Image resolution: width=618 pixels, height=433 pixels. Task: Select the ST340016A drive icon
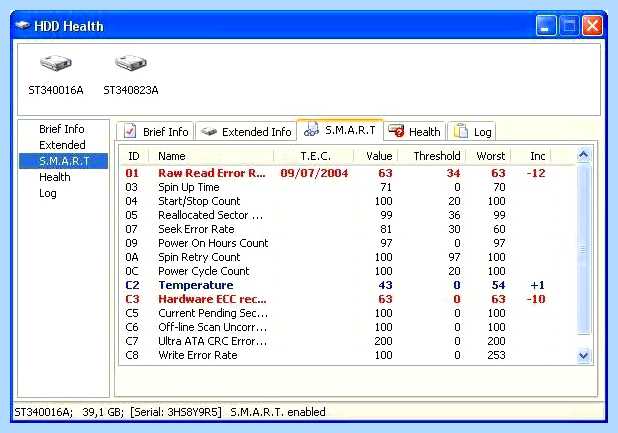56,63
